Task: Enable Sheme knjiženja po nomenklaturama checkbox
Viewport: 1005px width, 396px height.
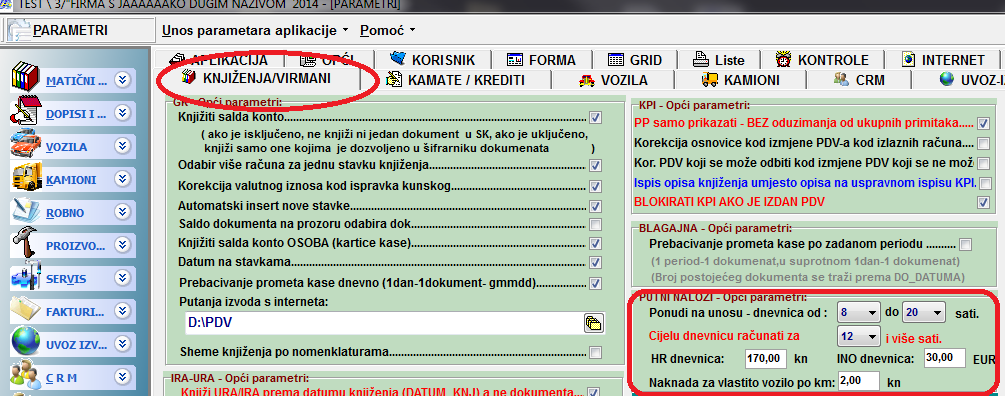Action: [x=595, y=352]
